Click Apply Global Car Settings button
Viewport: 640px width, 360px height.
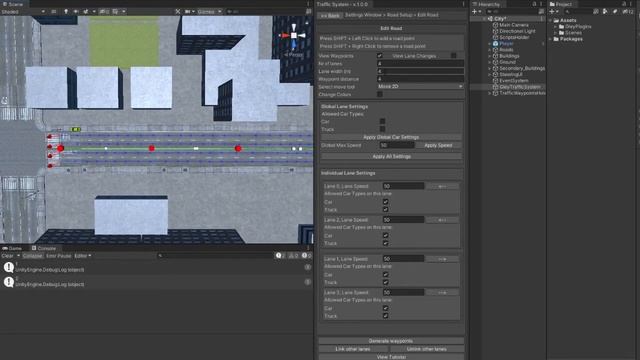(391, 137)
